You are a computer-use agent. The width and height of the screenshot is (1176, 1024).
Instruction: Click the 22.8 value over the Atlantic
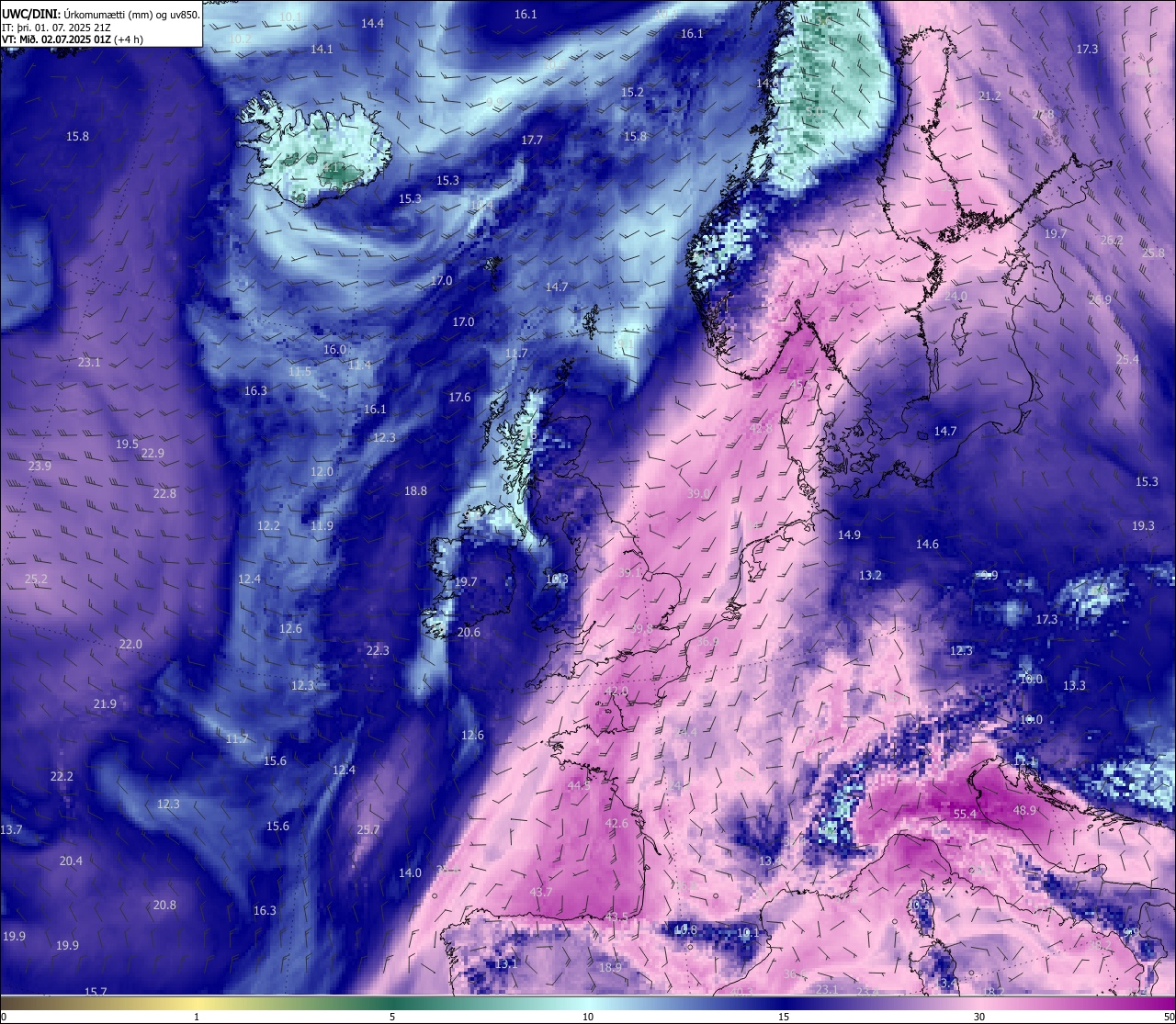click(164, 493)
